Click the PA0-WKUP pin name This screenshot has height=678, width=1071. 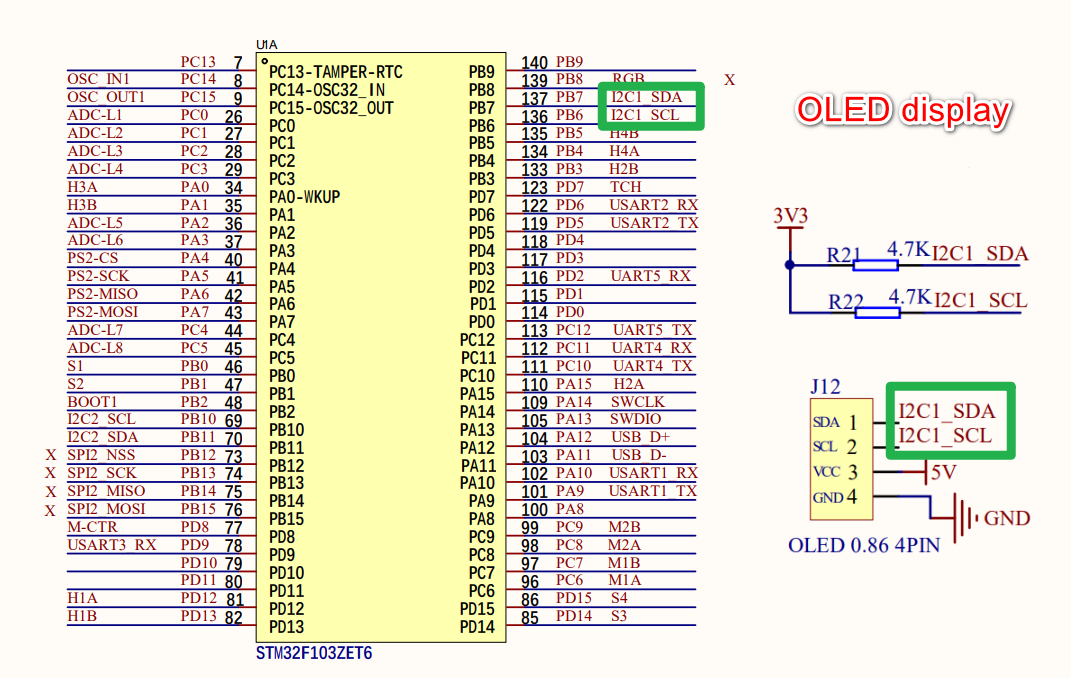305,197
